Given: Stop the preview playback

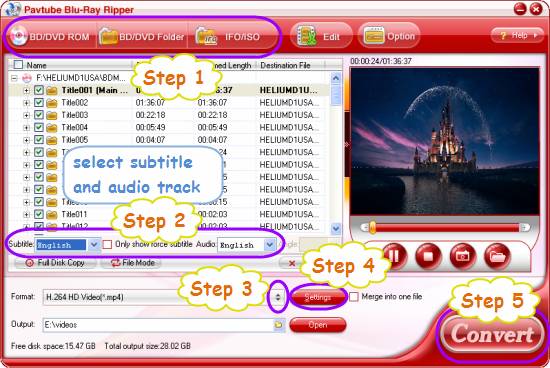Looking at the screenshot, I should click(x=428, y=256).
